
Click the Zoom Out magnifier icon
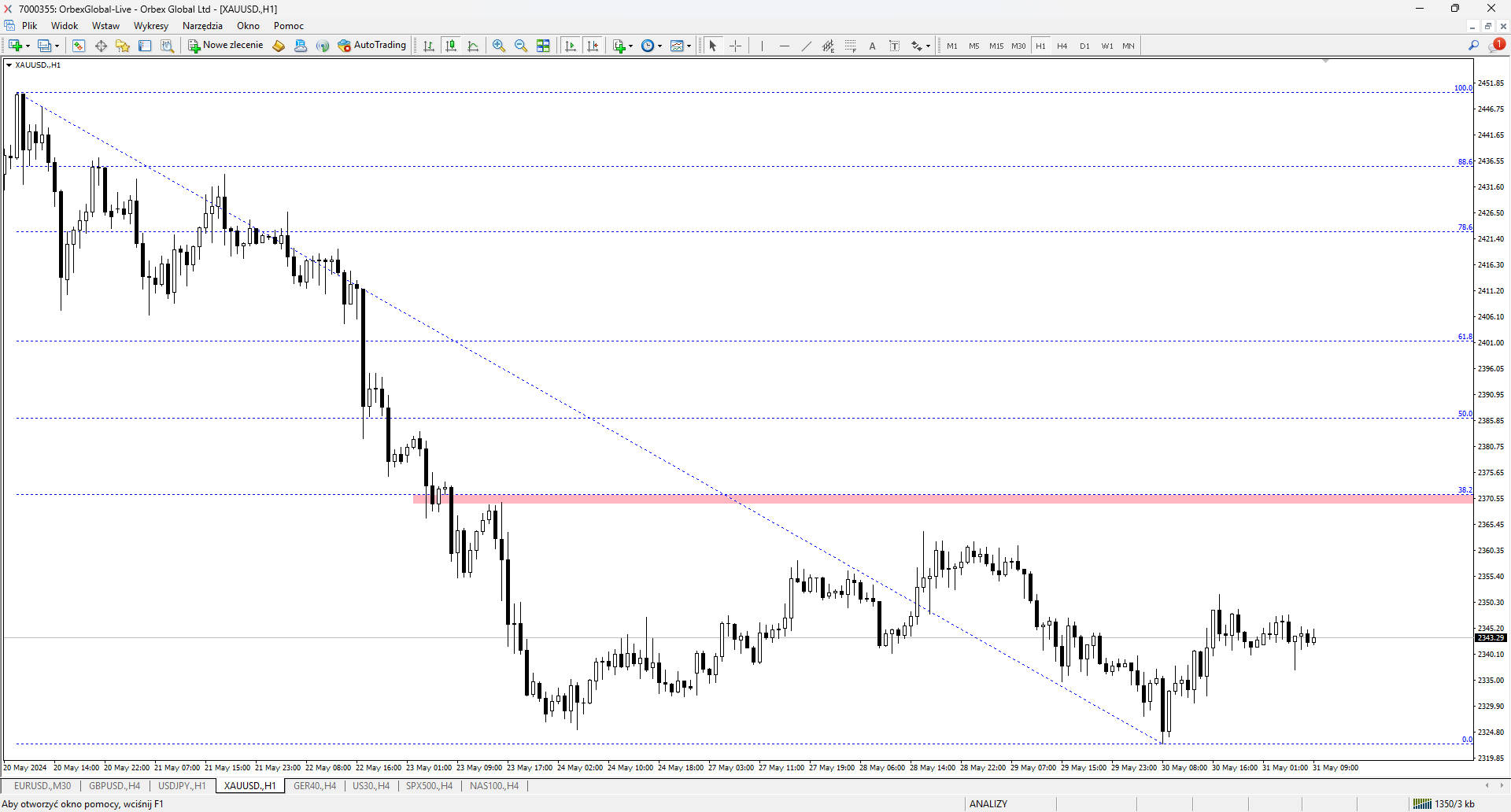pos(520,46)
